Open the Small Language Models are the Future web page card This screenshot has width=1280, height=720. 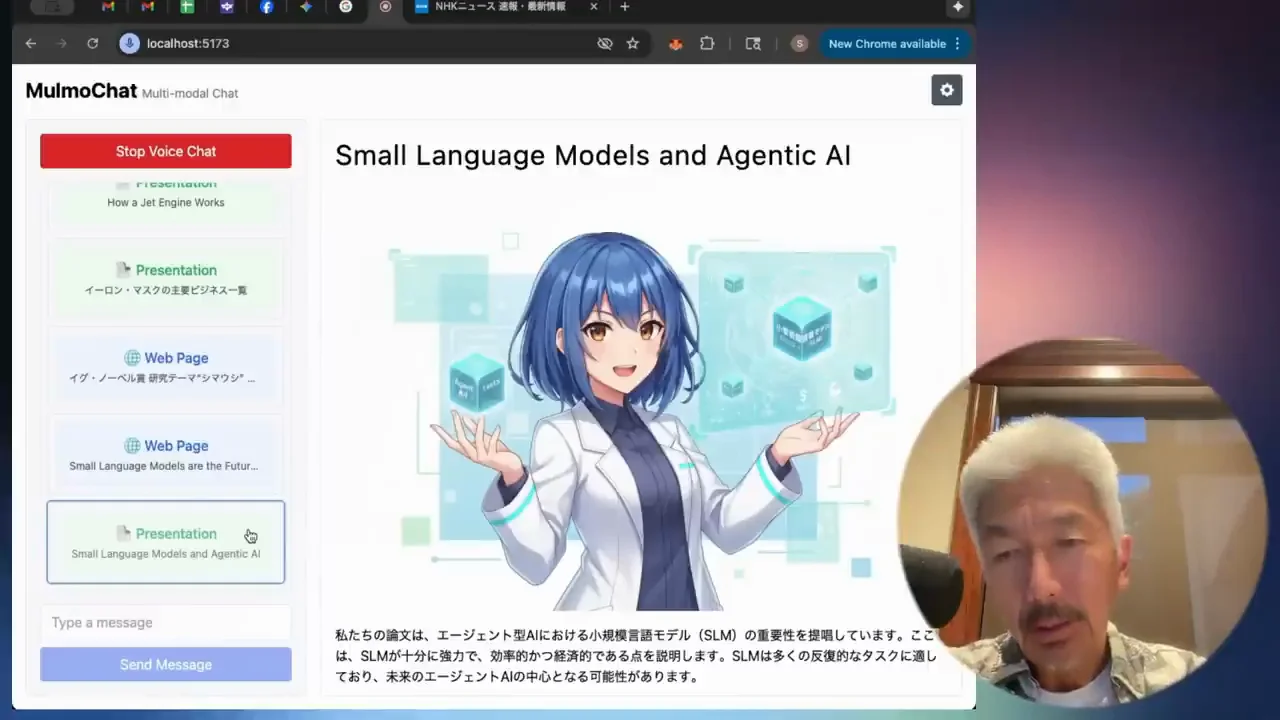pyautogui.click(x=166, y=454)
